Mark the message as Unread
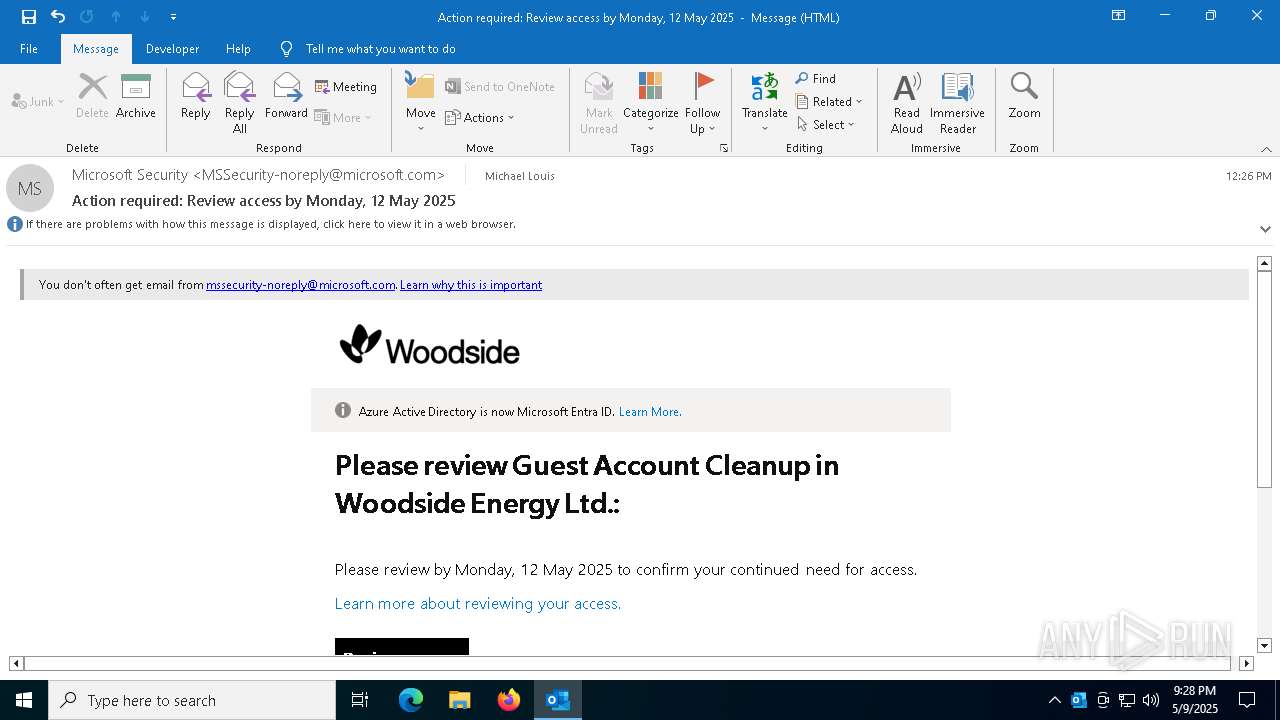Screen dimensions: 1280x720 tap(599, 103)
